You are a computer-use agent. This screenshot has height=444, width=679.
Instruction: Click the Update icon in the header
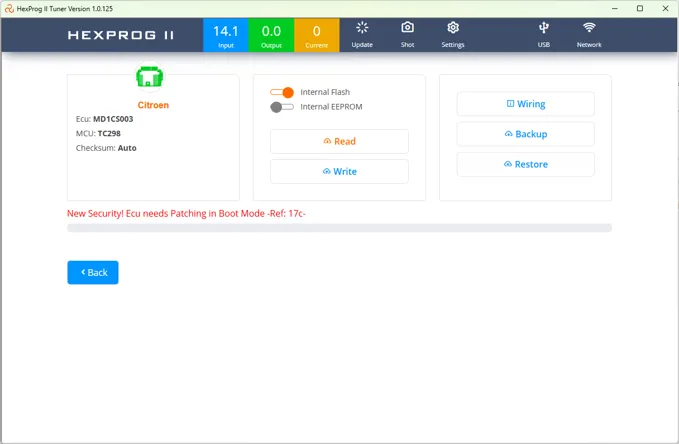(362, 28)
